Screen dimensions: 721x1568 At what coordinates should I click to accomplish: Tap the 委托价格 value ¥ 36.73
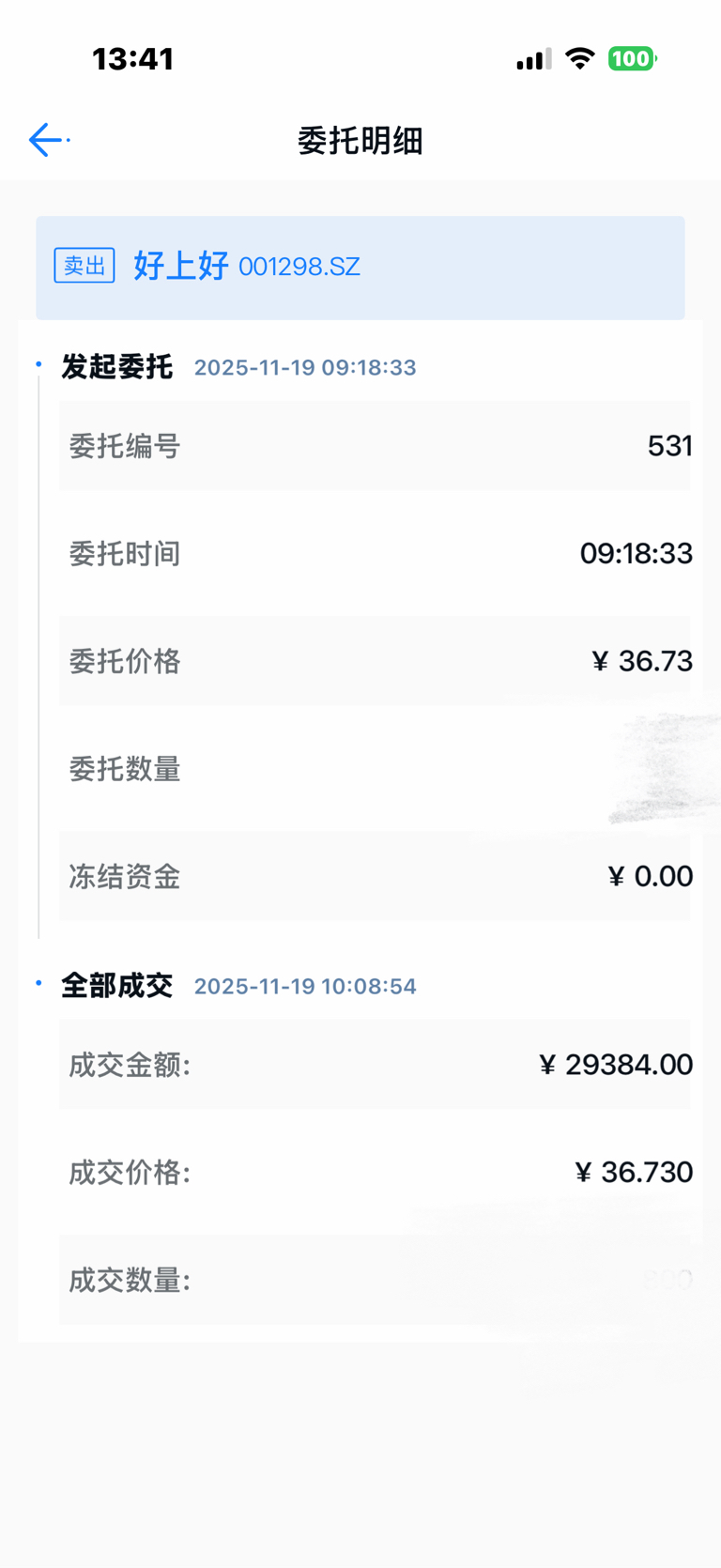pos(642,661)
